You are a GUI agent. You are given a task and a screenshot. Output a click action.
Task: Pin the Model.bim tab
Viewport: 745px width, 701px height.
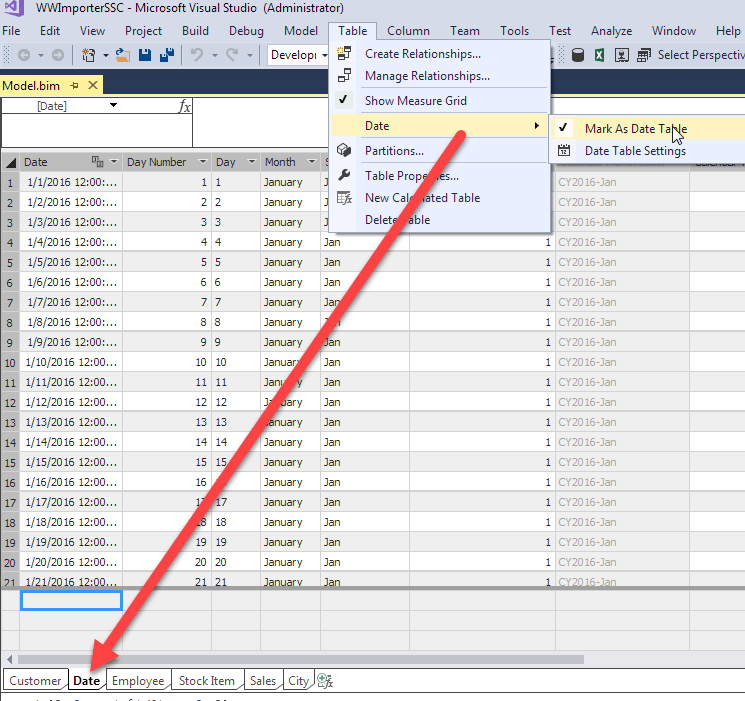75,87
